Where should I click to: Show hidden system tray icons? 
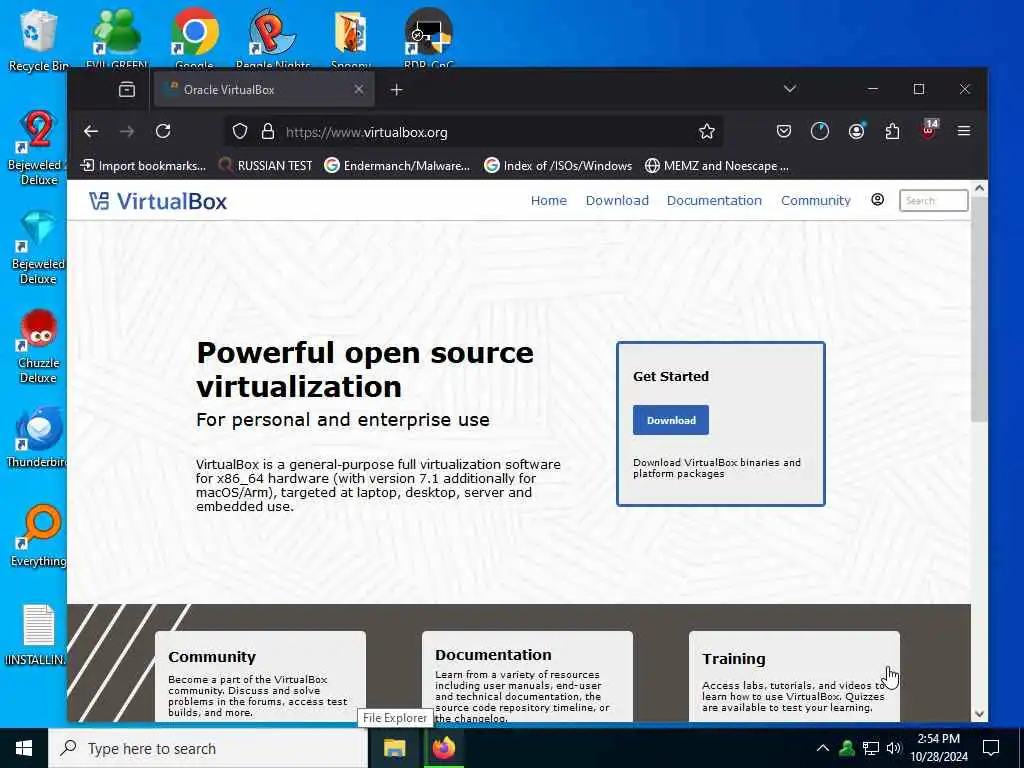click(x=823, y=748)
